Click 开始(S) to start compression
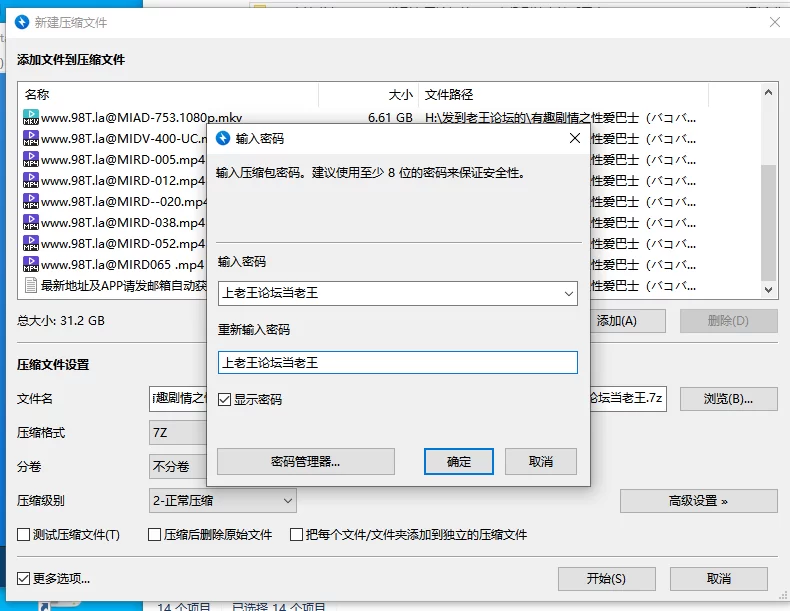 click(x=607, y=579)
